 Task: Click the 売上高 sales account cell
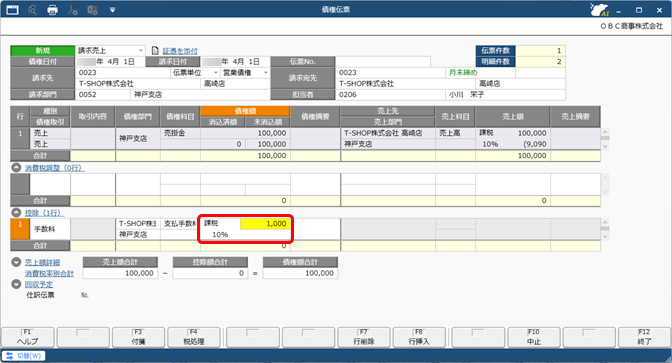pyautogui.click(x=455, y=133)
